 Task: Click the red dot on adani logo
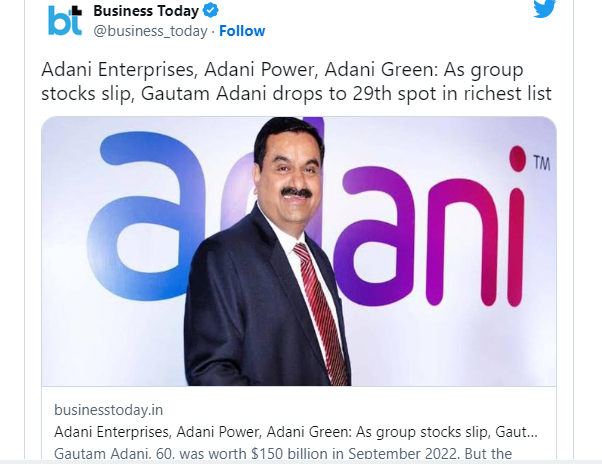click(x=518, y=159)
